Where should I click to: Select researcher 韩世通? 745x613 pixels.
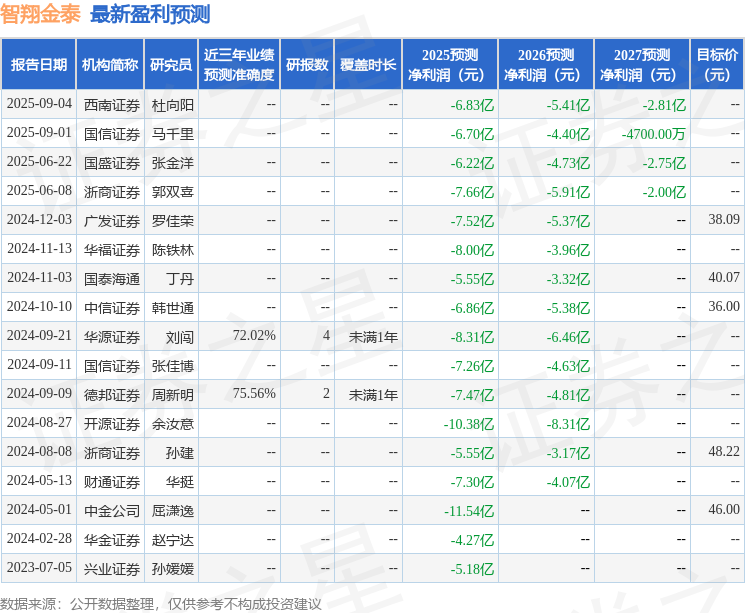click(x=172, y=308)
